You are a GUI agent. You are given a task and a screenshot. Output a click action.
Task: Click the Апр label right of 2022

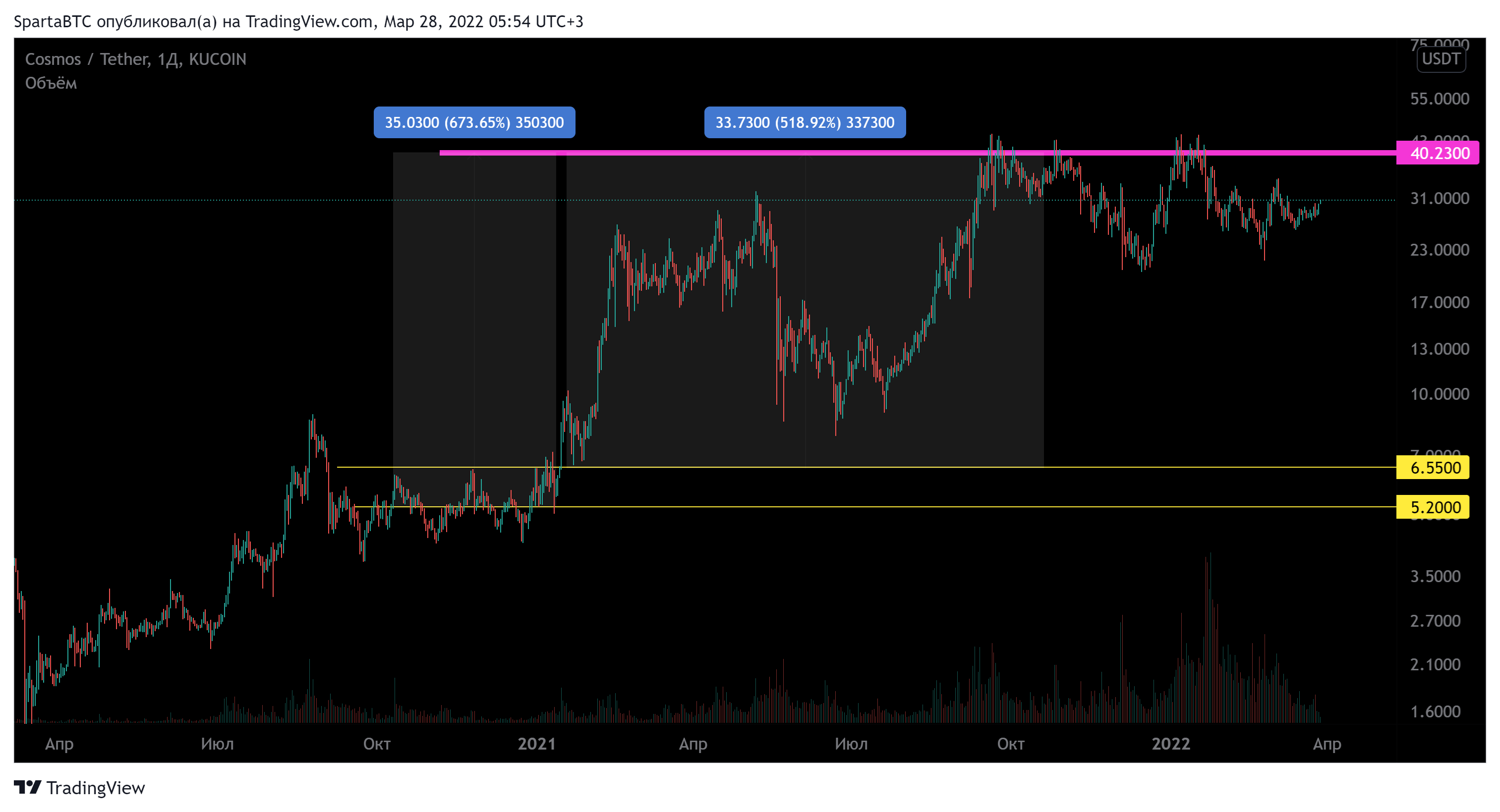1327,744
